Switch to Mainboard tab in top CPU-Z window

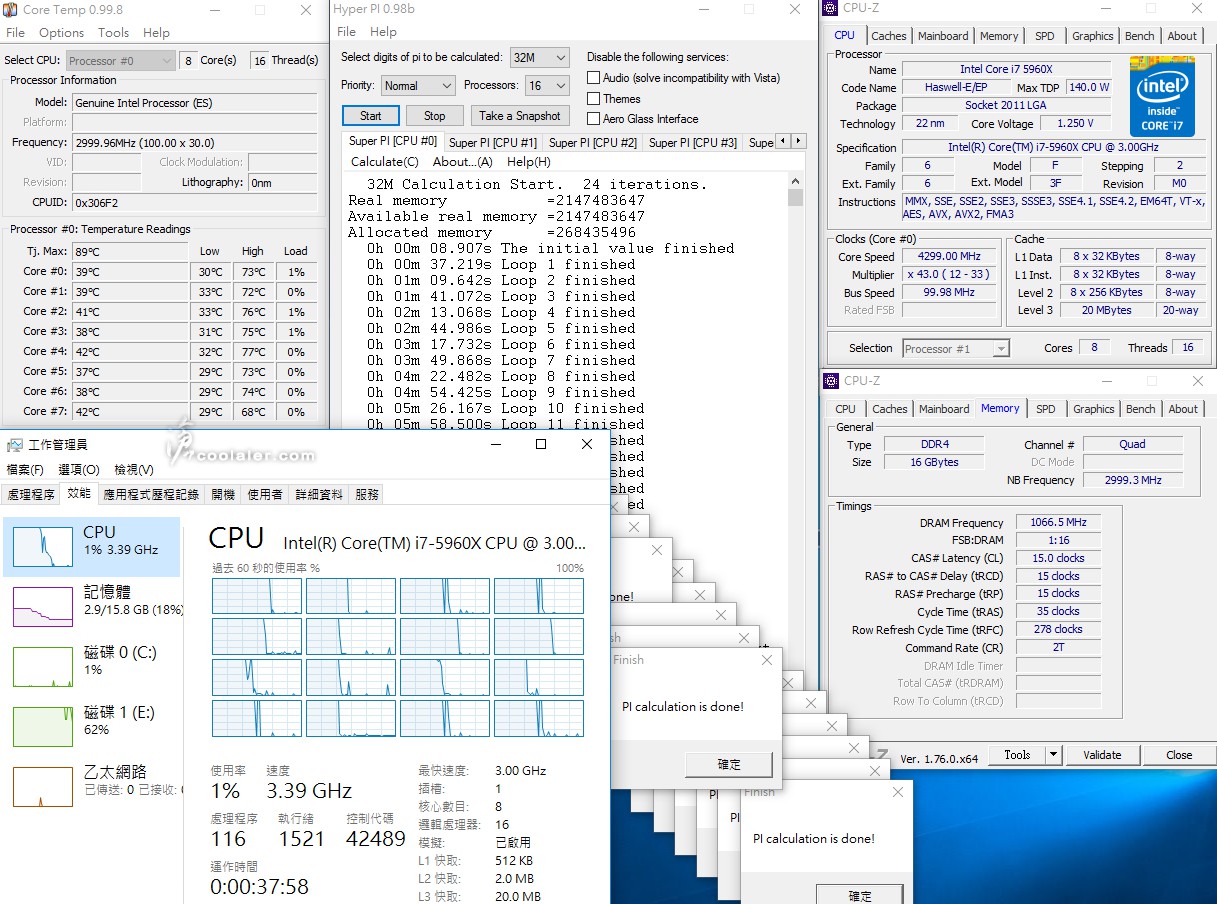tap(943, 36)
